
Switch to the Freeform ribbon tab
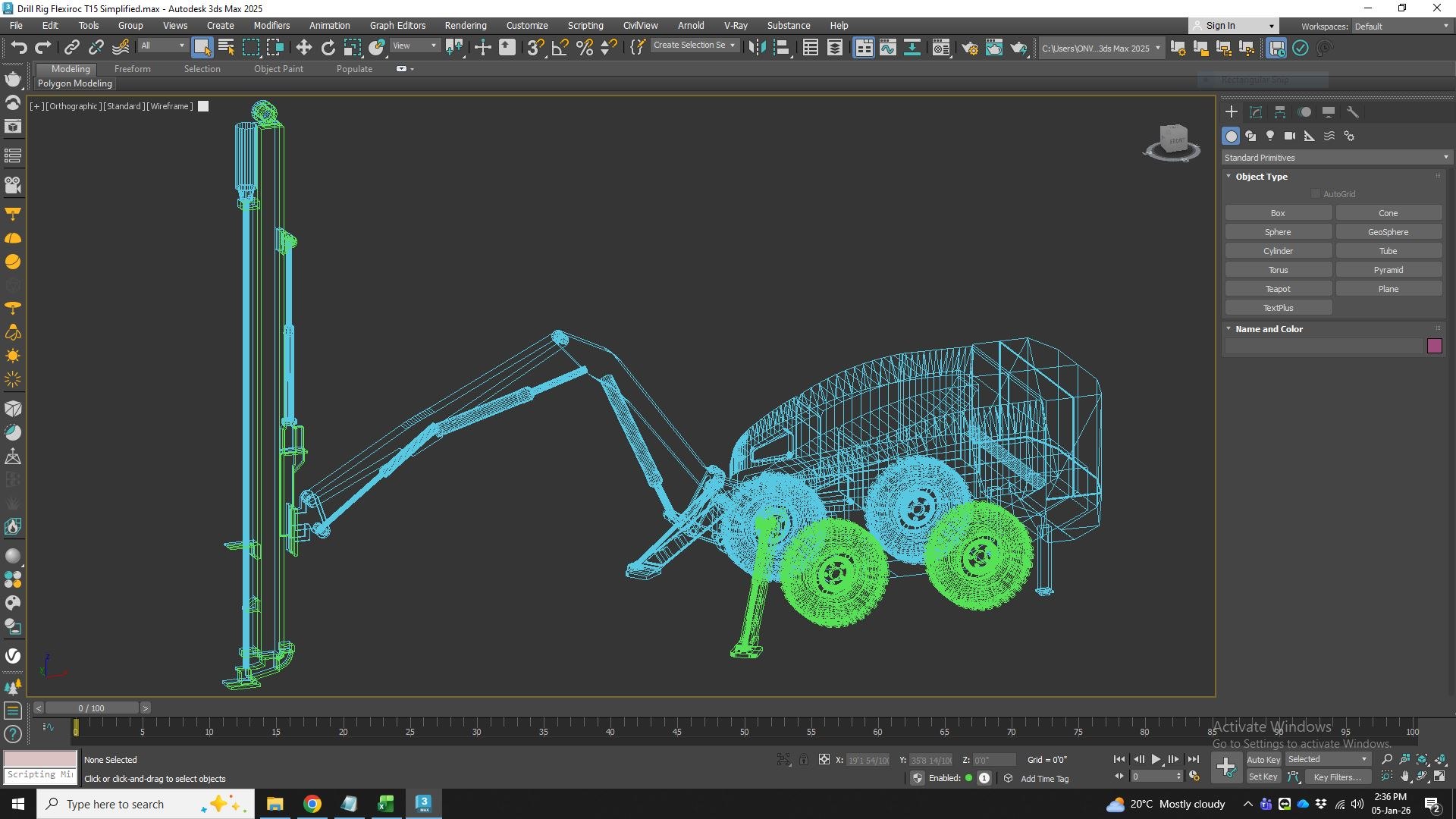click(133, 69)
